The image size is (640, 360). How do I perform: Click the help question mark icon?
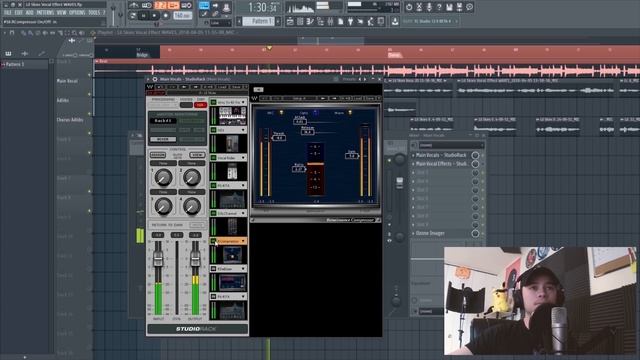439,7
